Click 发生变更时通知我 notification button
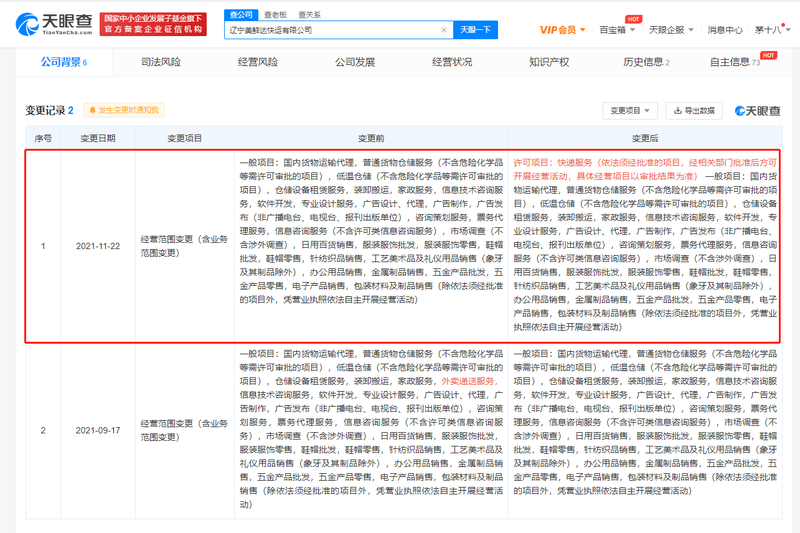The height and width of the screenshot is (533, 800). (124, 110)
